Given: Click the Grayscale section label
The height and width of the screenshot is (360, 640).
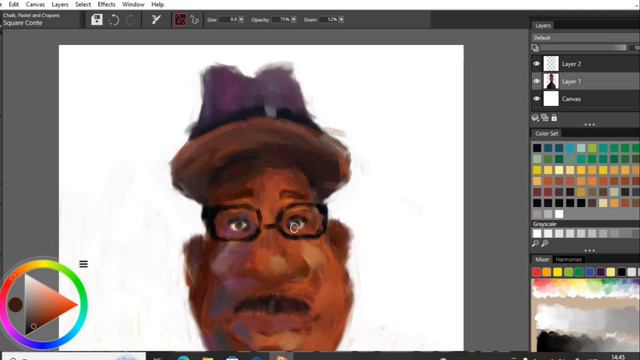Looking at the screenshot, I should click(544, 224).
